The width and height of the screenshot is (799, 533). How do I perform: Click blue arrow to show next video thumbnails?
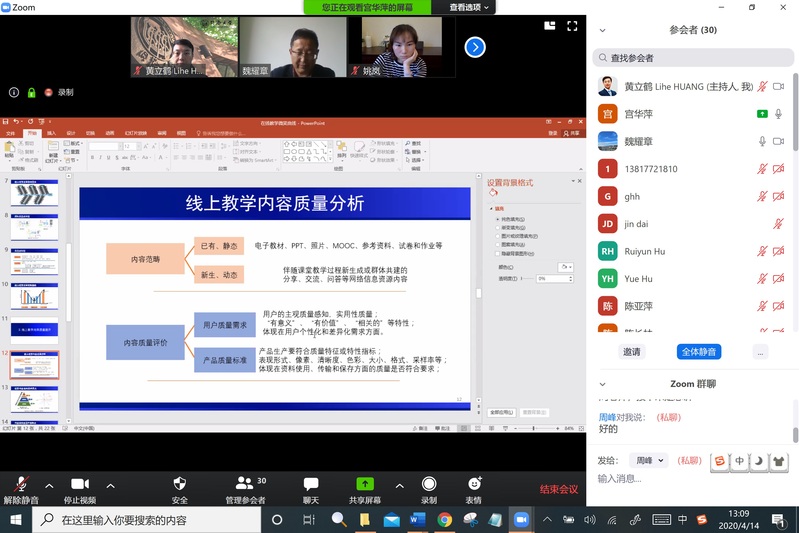click(475, 47)
